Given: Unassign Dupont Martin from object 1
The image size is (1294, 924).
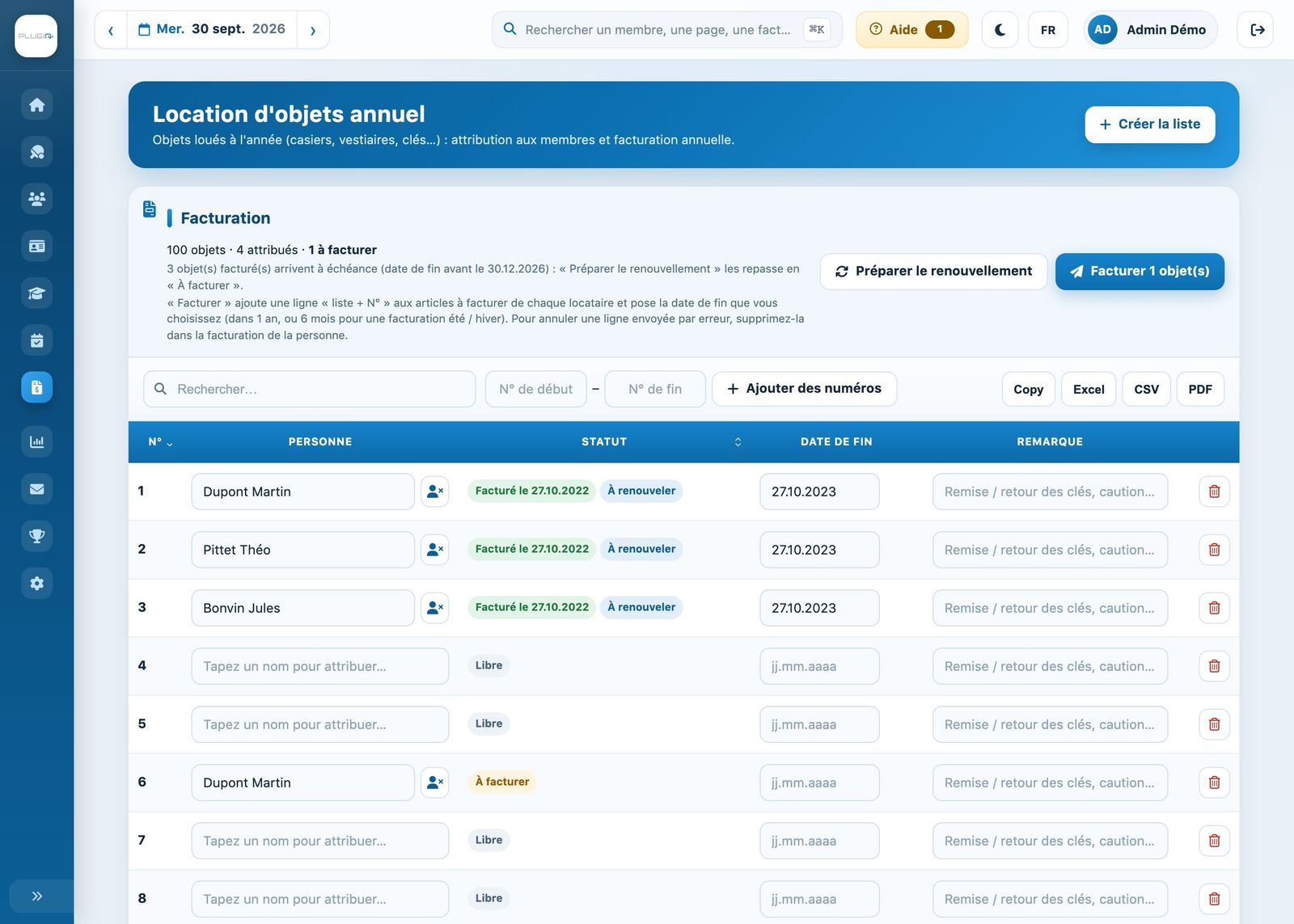Looking at the screenshot, I should coord(434,492).
